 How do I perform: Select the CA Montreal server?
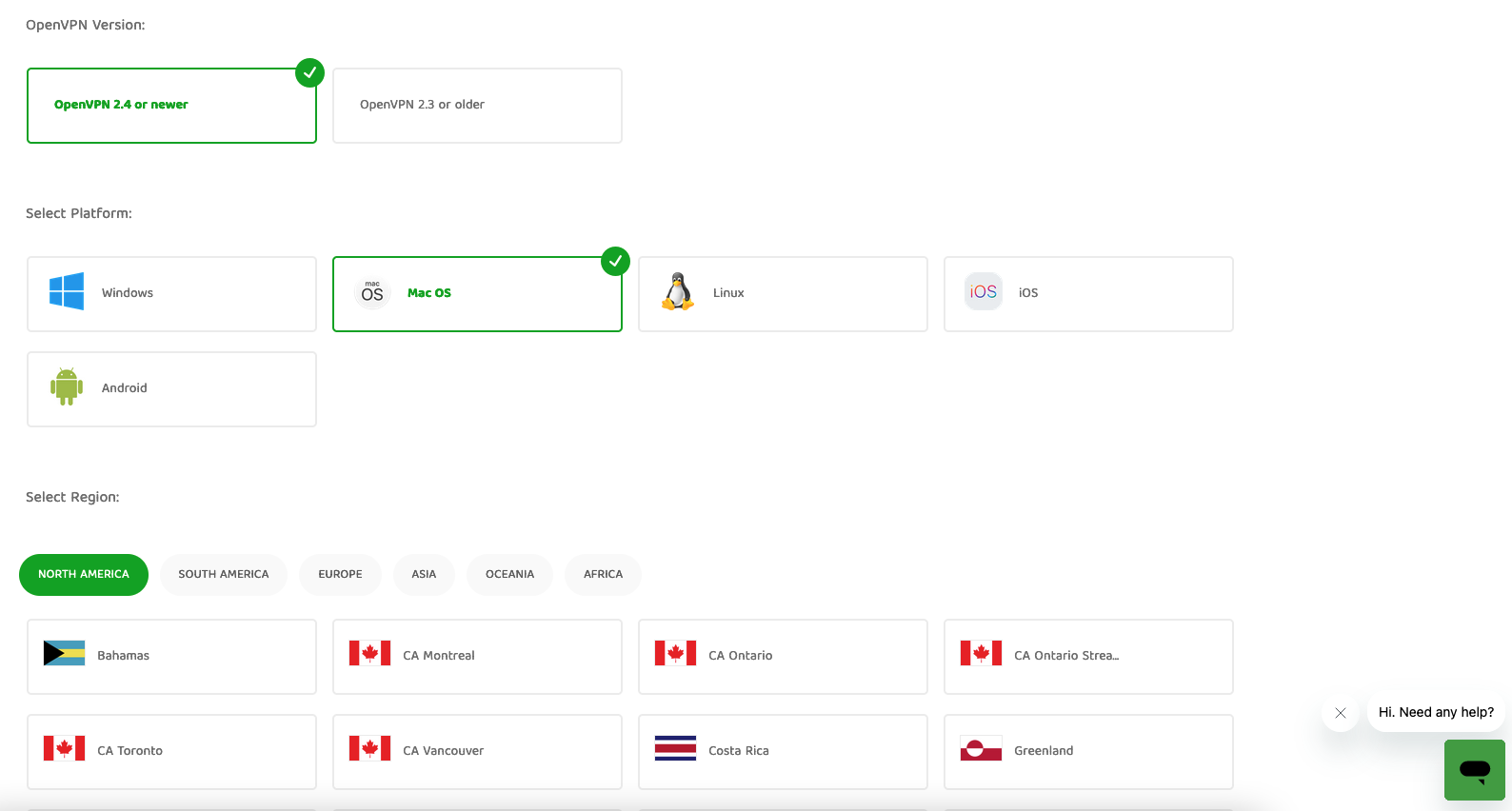(x=477, y=657)
